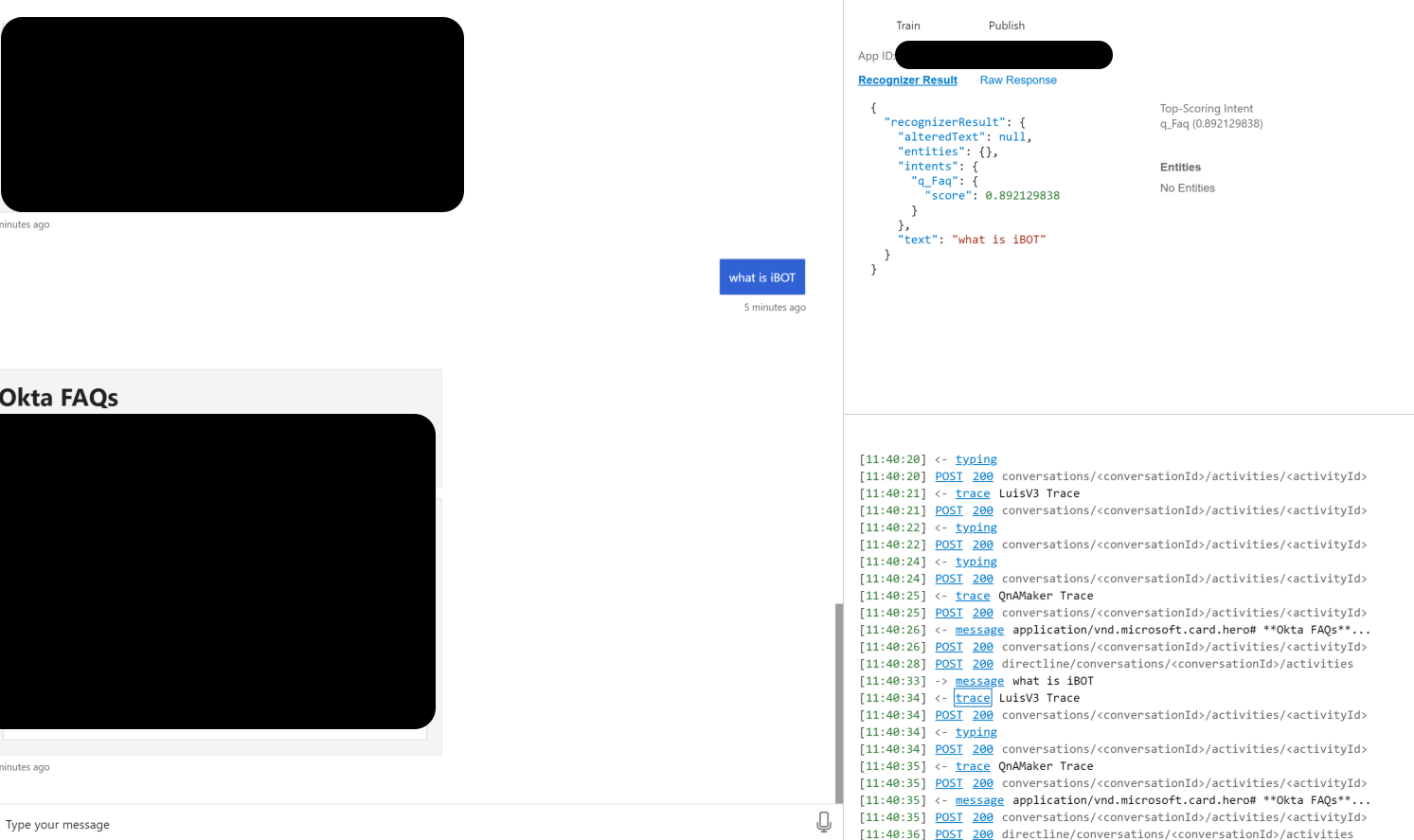The height and width of the screenshot is (840, 1414).
Task: Open the QnAMaker Trace logged at 11:40:25
Action: [x=973, y=596]
